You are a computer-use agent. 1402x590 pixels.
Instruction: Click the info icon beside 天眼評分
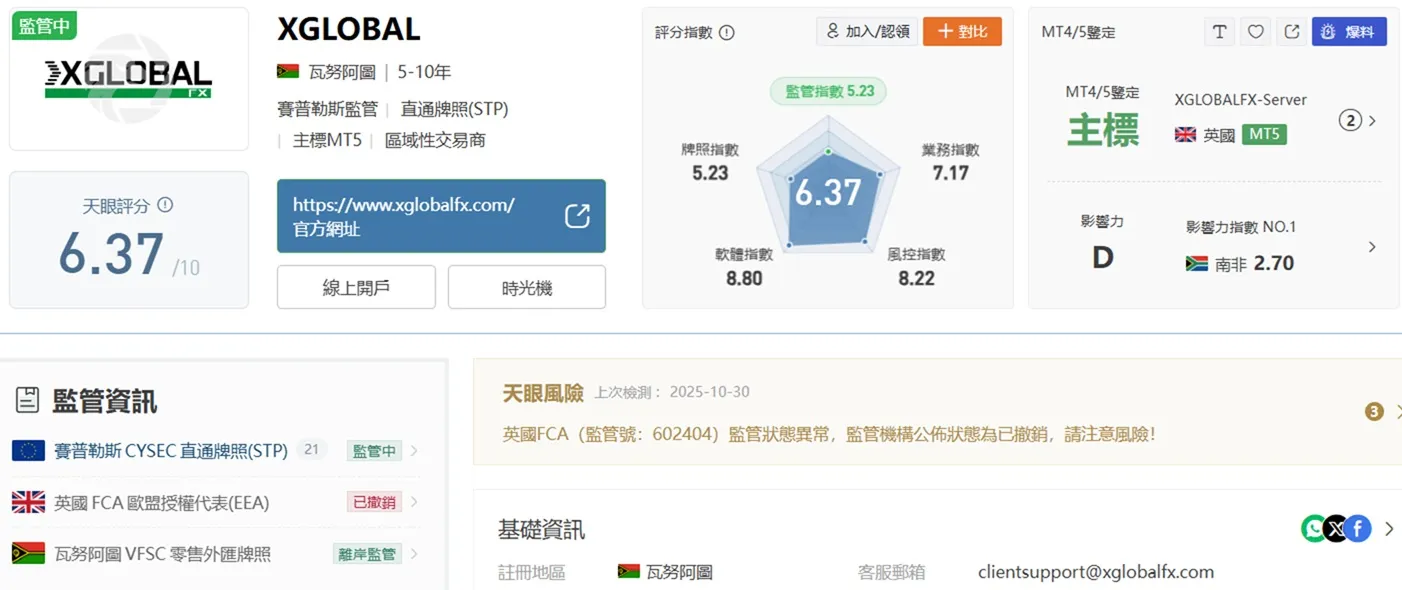[x=166, y=205]
